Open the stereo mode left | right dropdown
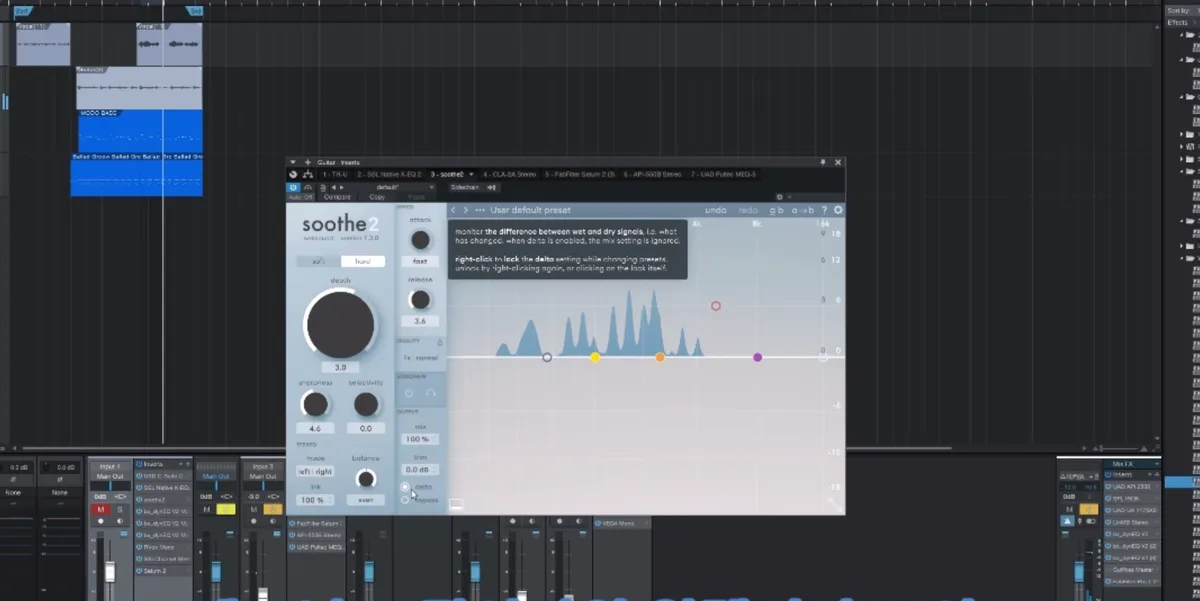 coord(315,471)
